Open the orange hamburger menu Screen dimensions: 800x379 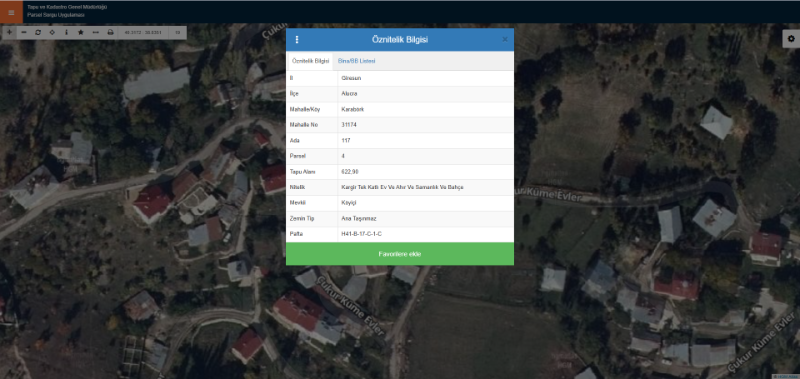(x=11, y=12)
